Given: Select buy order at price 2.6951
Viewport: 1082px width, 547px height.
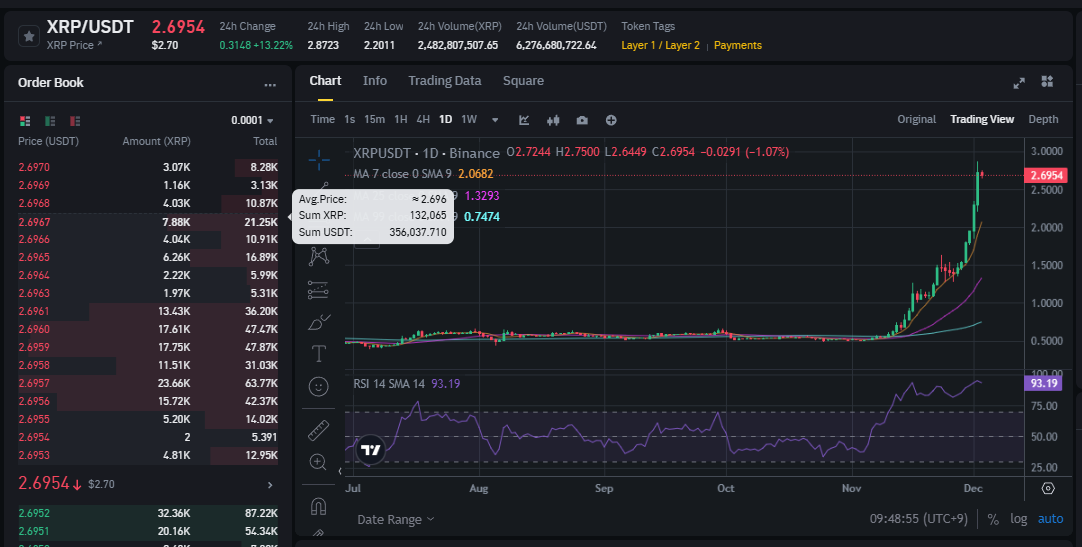Looking at the screenshot, I should coord(148,531).
